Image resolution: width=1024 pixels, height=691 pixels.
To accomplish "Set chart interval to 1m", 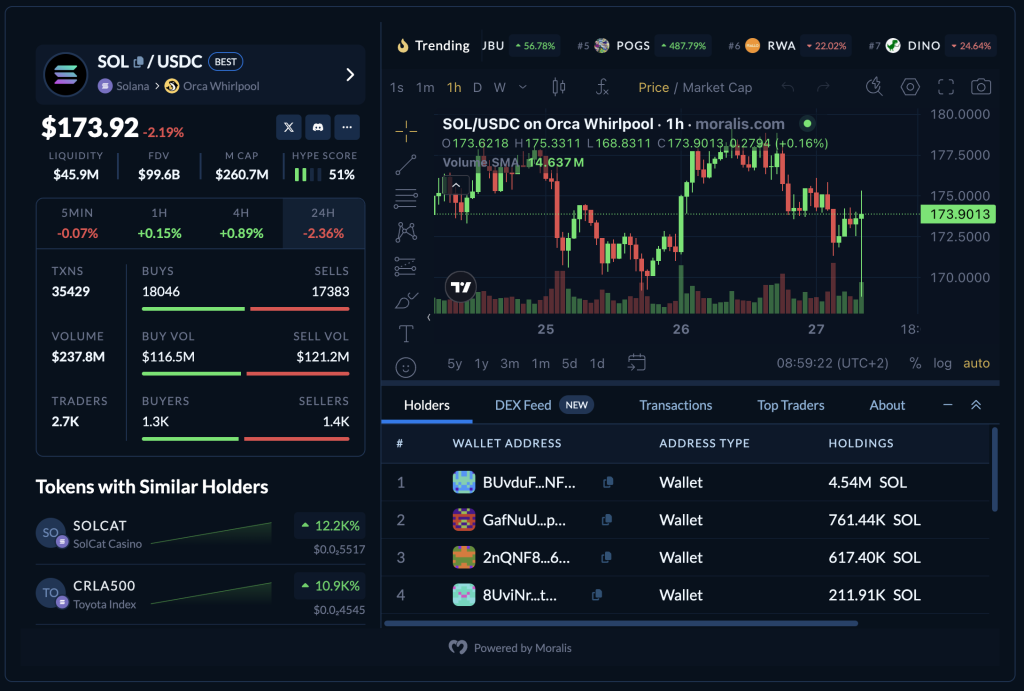I will pos(425,88).
